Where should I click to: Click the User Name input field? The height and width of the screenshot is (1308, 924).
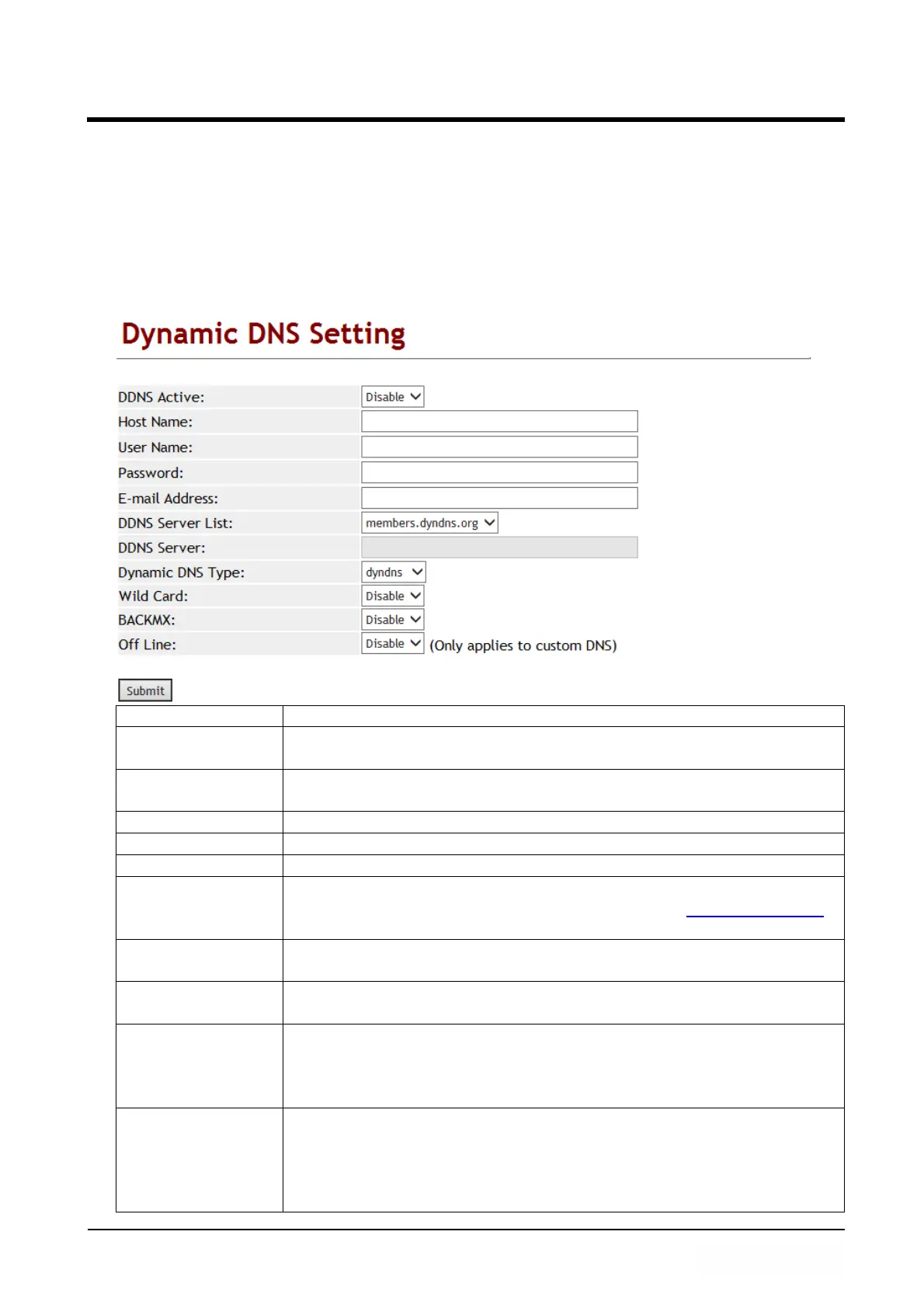pos(499,447)
